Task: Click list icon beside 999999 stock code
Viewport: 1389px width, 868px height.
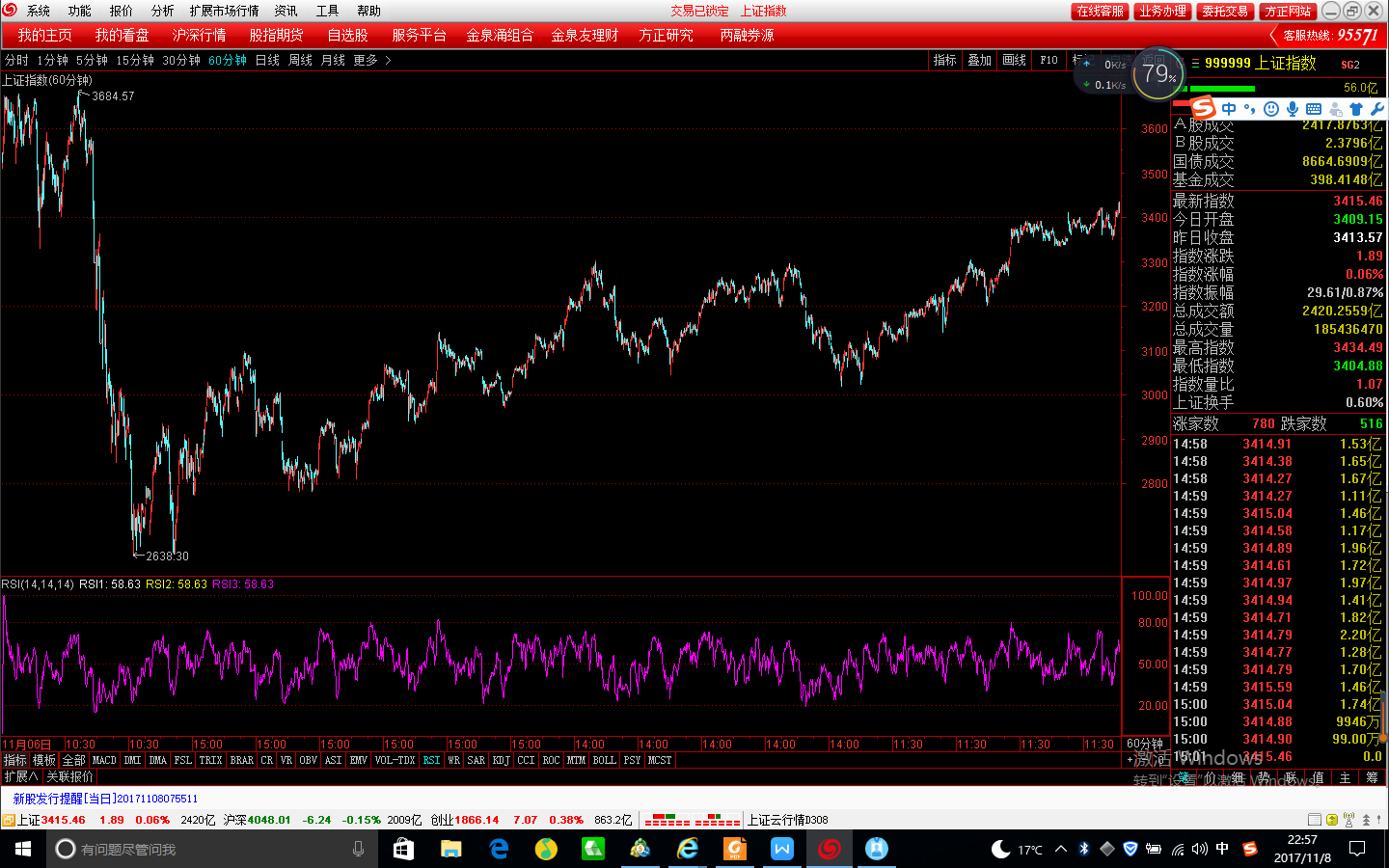Action: (1195, 64)
